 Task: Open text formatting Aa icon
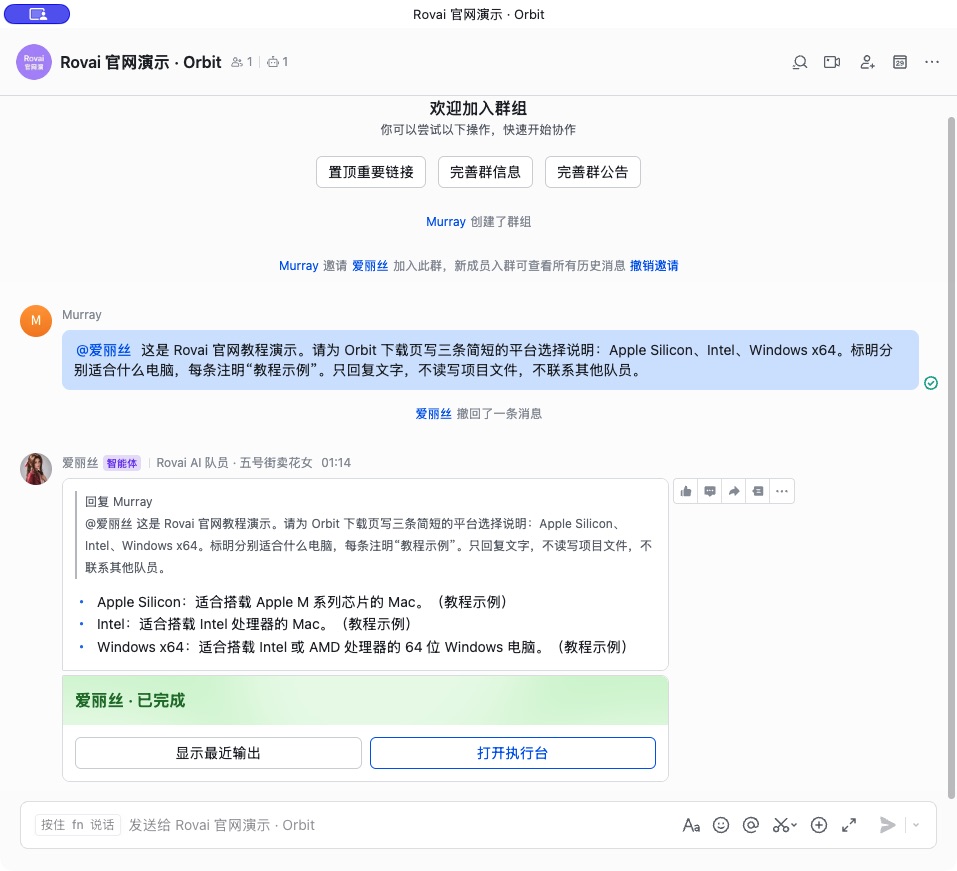point(691,825)
